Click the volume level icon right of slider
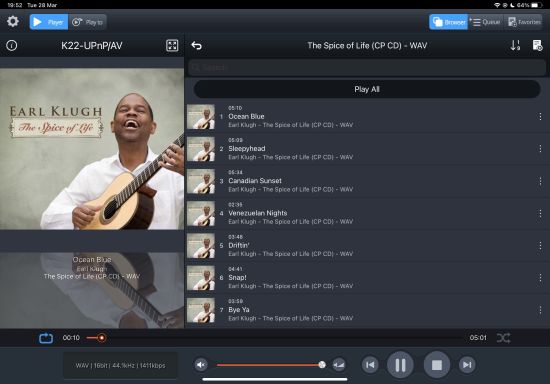 [338, 365]
